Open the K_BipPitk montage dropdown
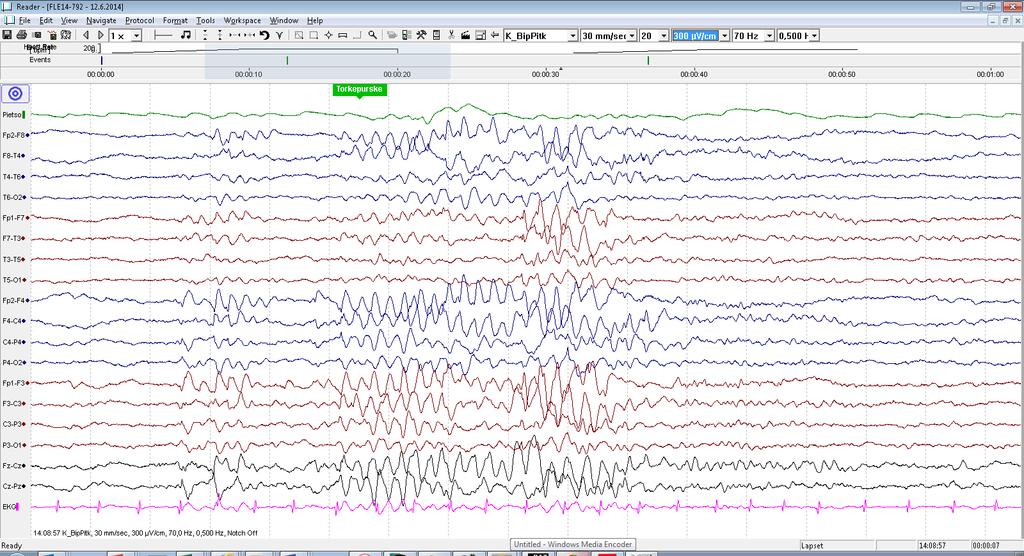This screenshot has height=556, width=1024. click(x=573, y=35)
